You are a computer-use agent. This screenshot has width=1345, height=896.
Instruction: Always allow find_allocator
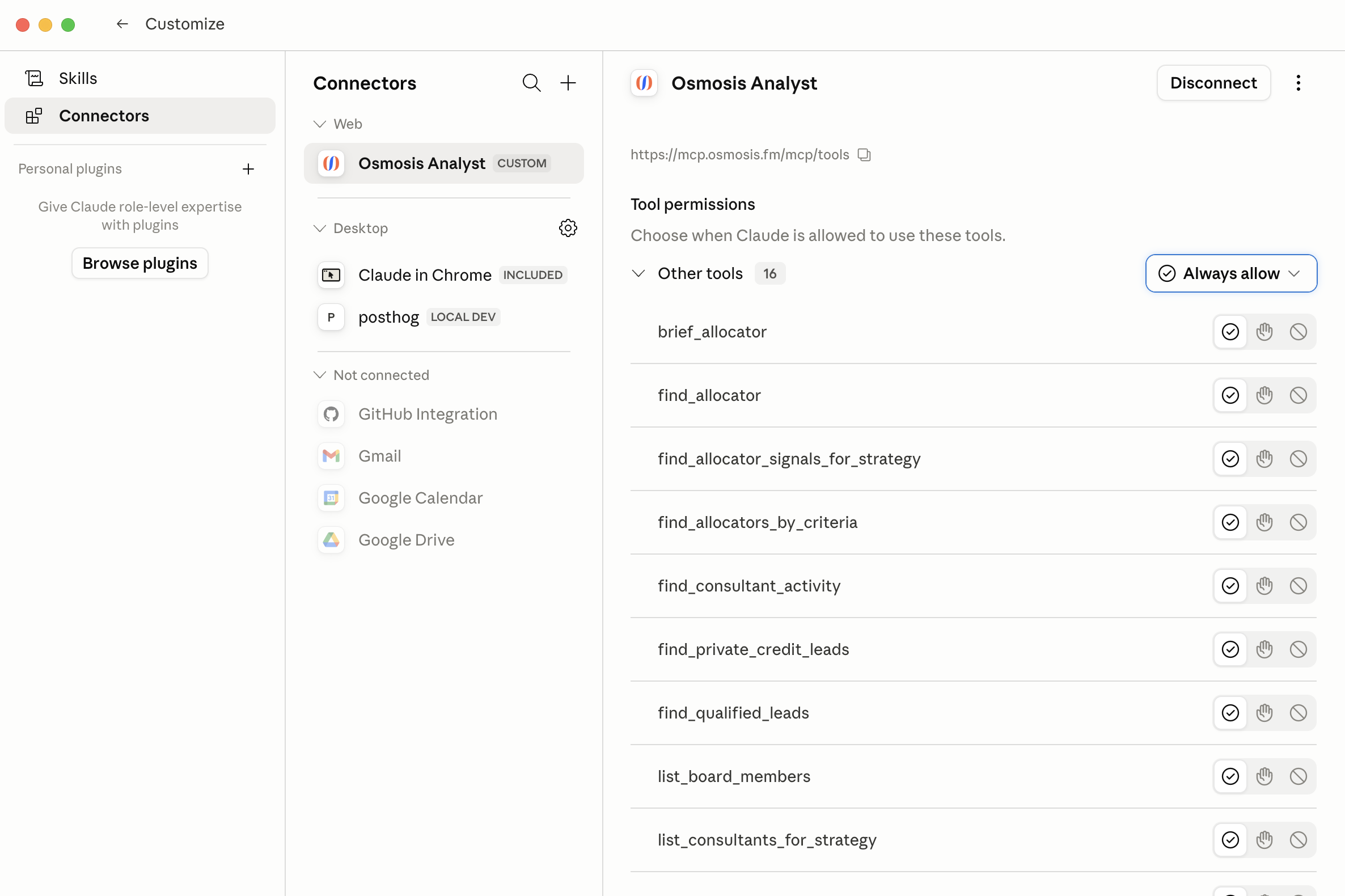pyautogui.click(x=1230, y=395)
